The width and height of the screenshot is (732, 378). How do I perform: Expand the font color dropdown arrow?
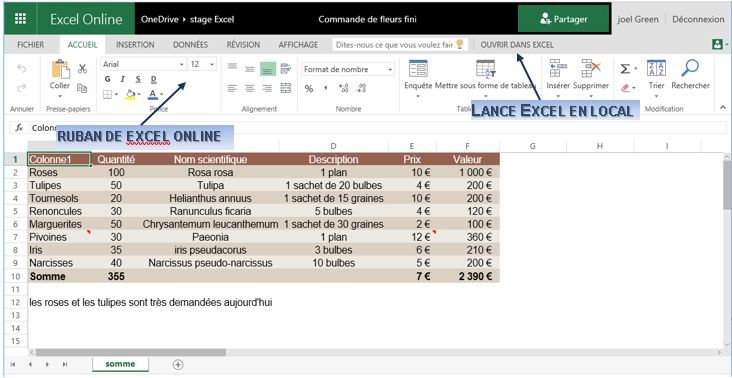point(162,95)
